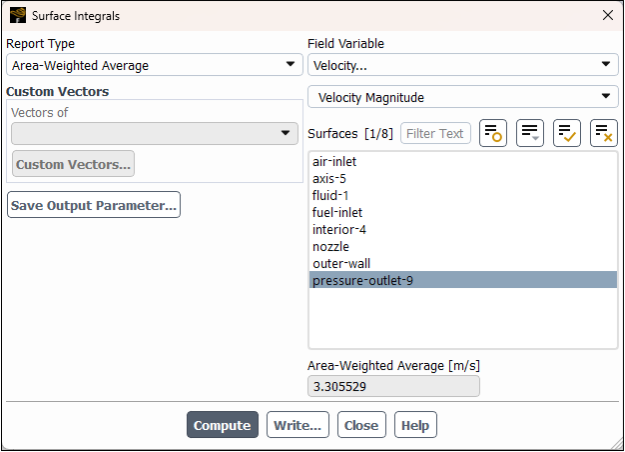625x452 pixels.
Task: Click the Fluent logo in the title bar
Action: pos(17,15)
